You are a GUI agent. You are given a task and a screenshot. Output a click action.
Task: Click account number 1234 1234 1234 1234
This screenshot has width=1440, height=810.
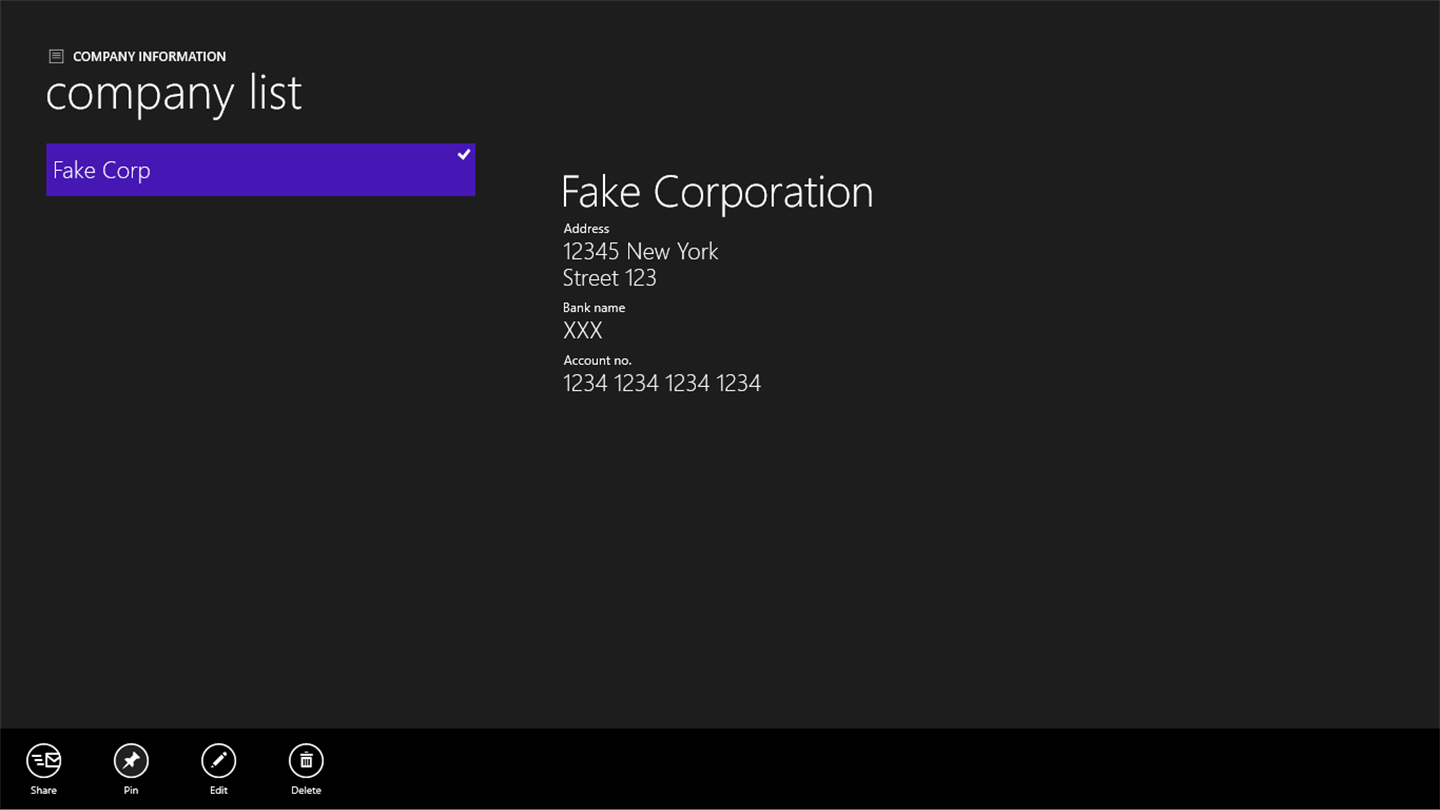point(661,383)
